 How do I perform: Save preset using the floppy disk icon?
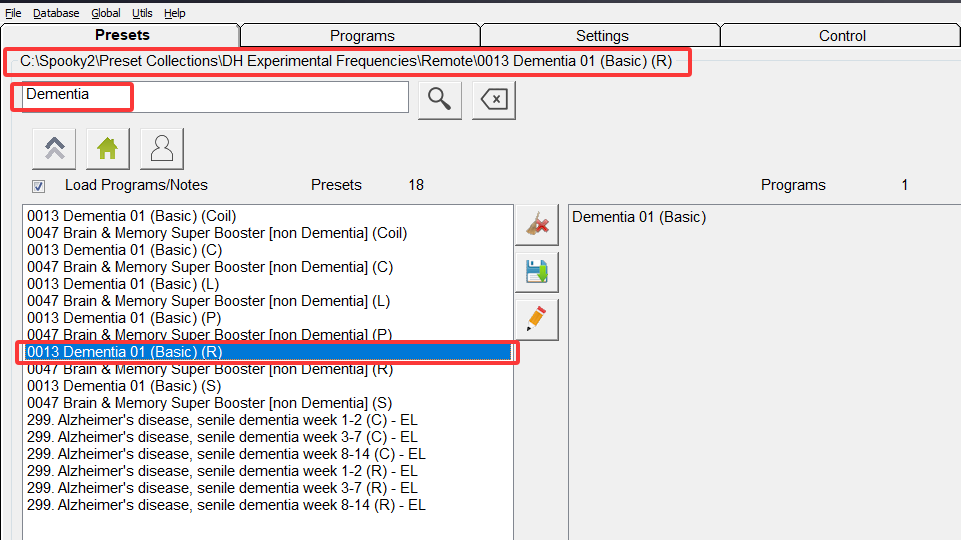(536, 272)
